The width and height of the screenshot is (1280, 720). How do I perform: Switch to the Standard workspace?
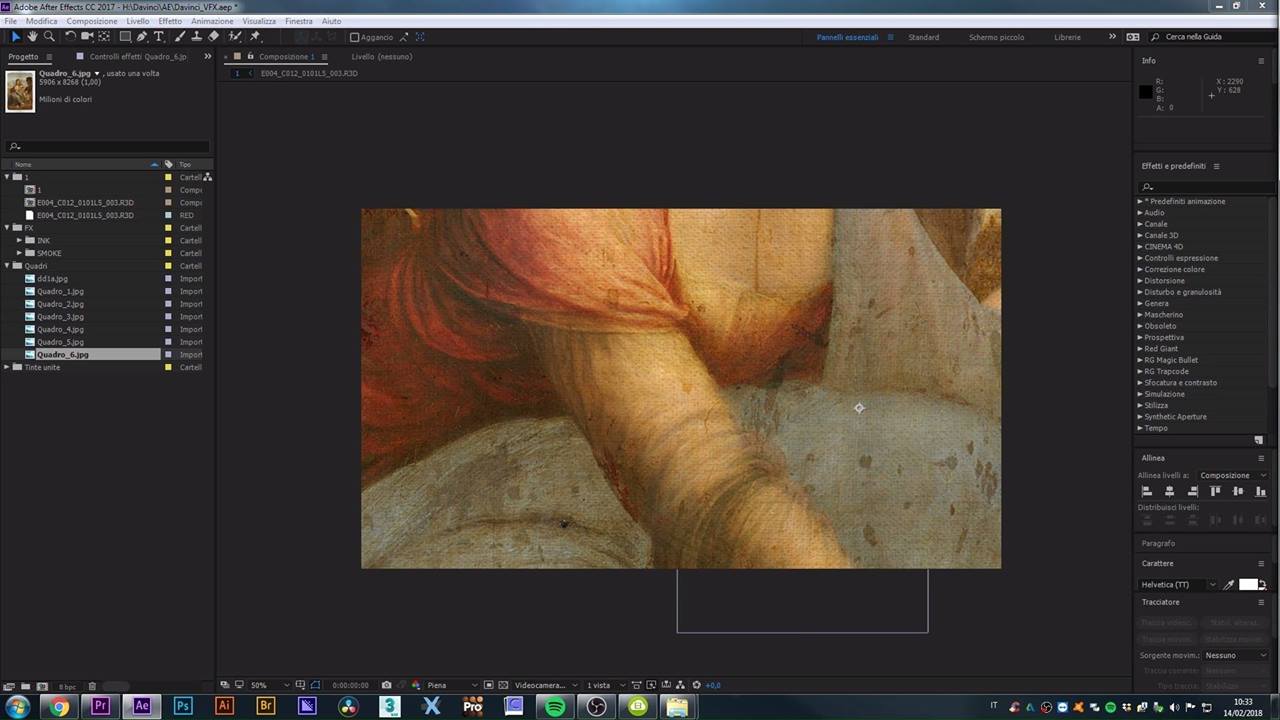[924, 37]
